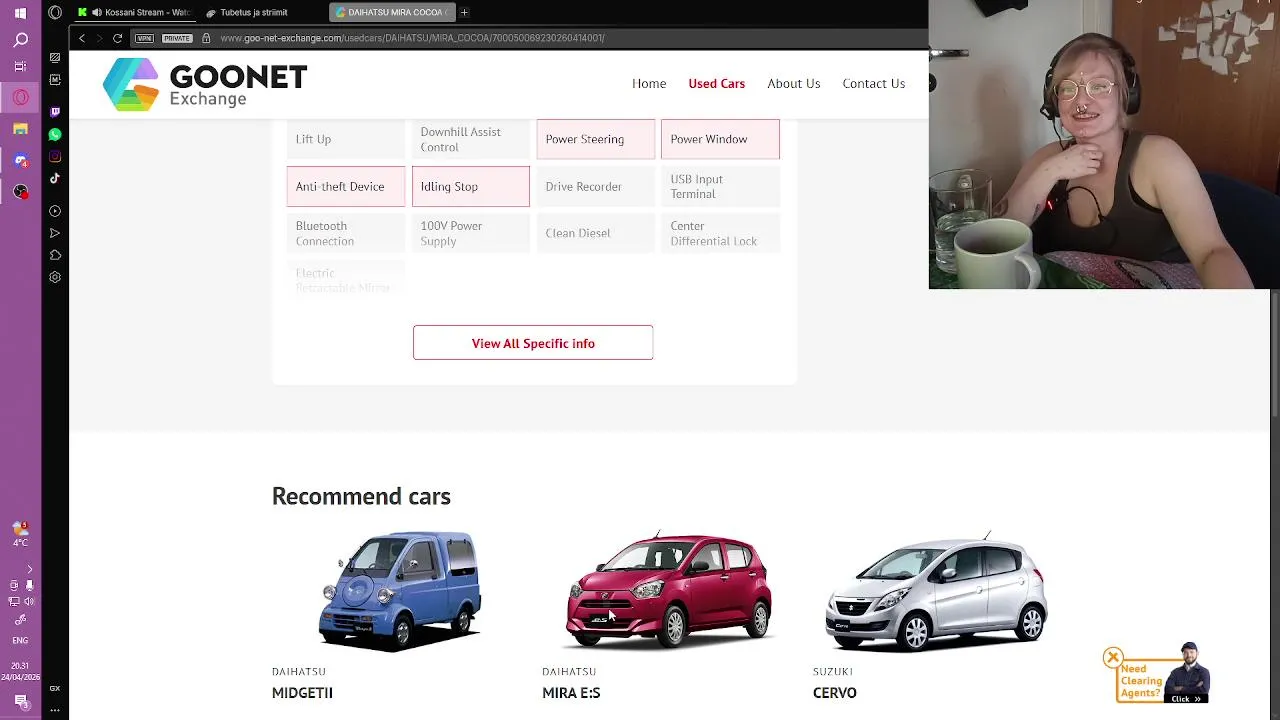1280x720 pixels.
Task: Open File Explorer from the taskbar
Action: click(x=20, y=129)
